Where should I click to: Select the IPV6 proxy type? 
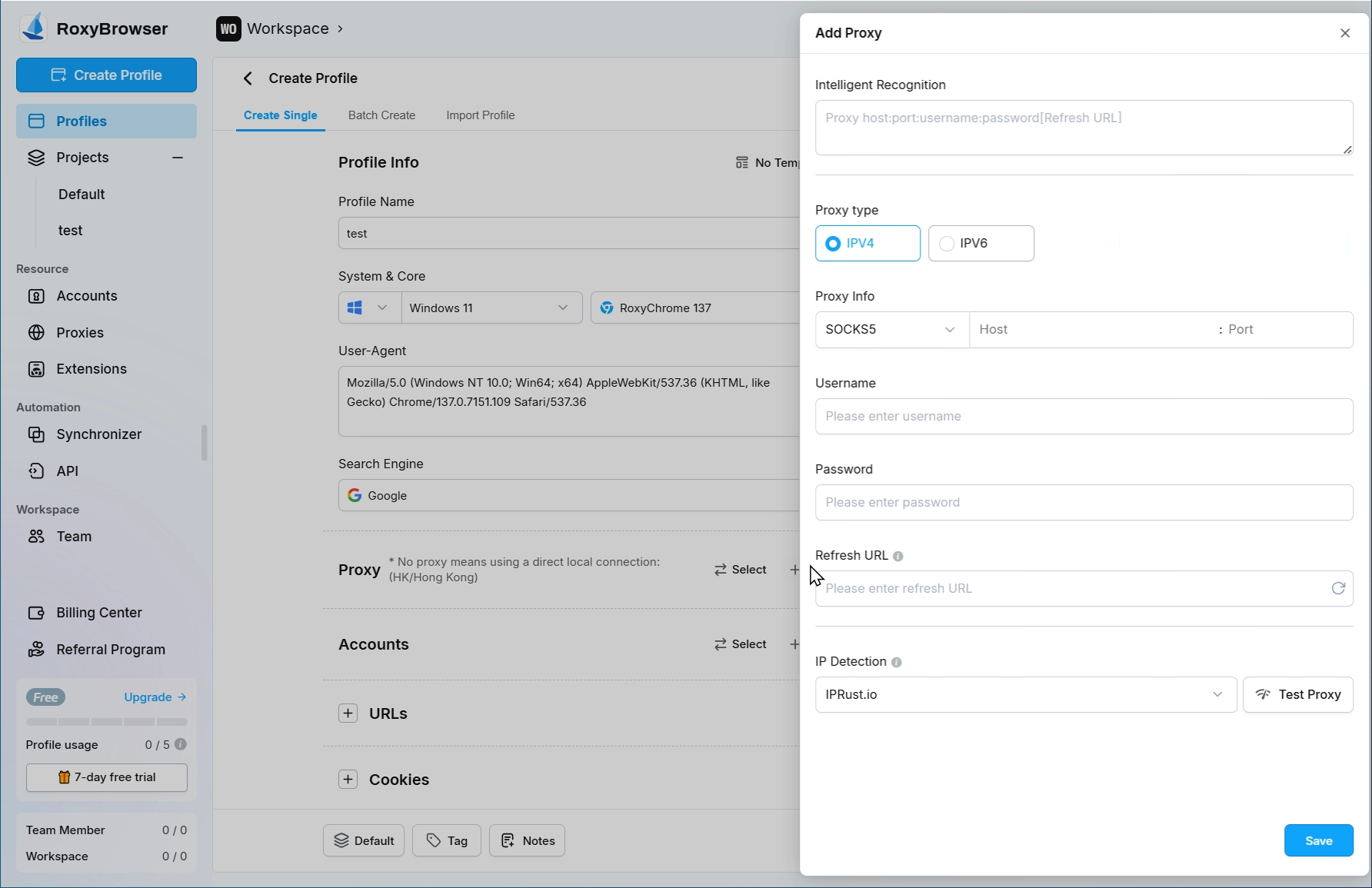(981, 243)
